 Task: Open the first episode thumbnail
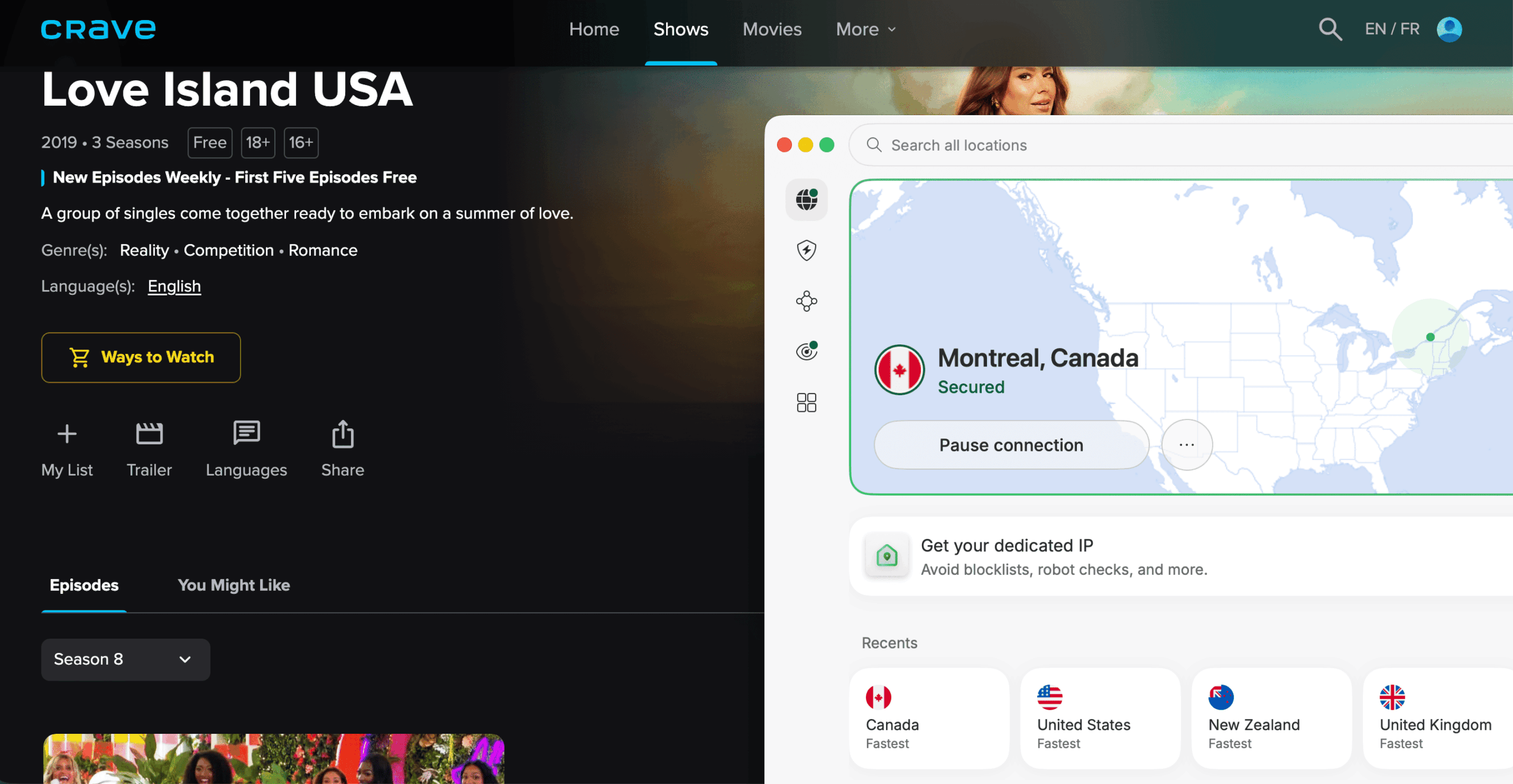[x=274, y=759]
